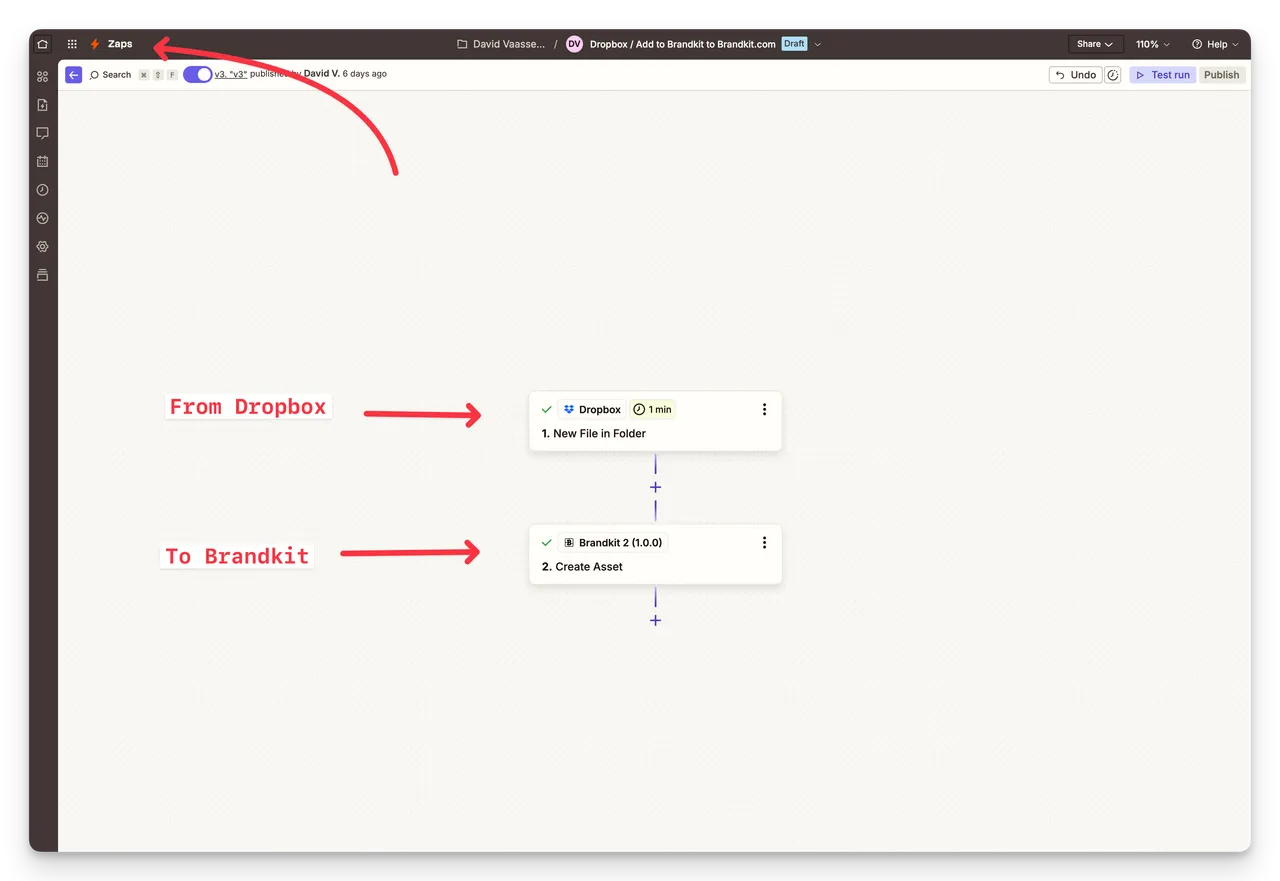Open the Share dropdown

click(1094, 44)
